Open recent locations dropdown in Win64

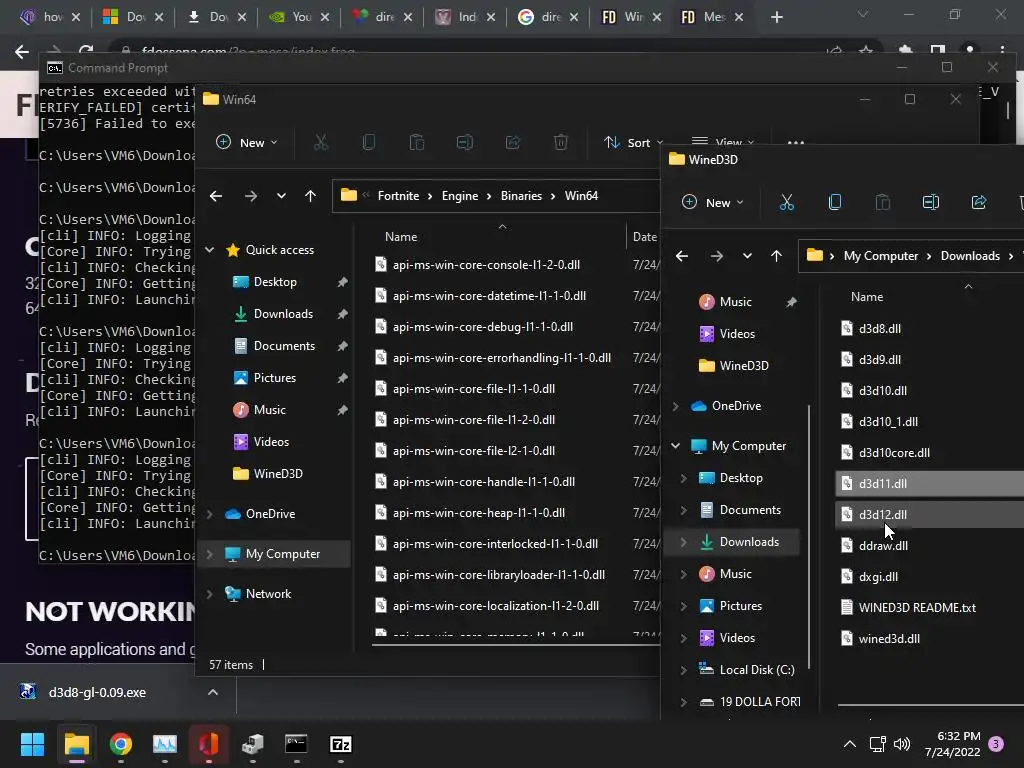[281, 196]
